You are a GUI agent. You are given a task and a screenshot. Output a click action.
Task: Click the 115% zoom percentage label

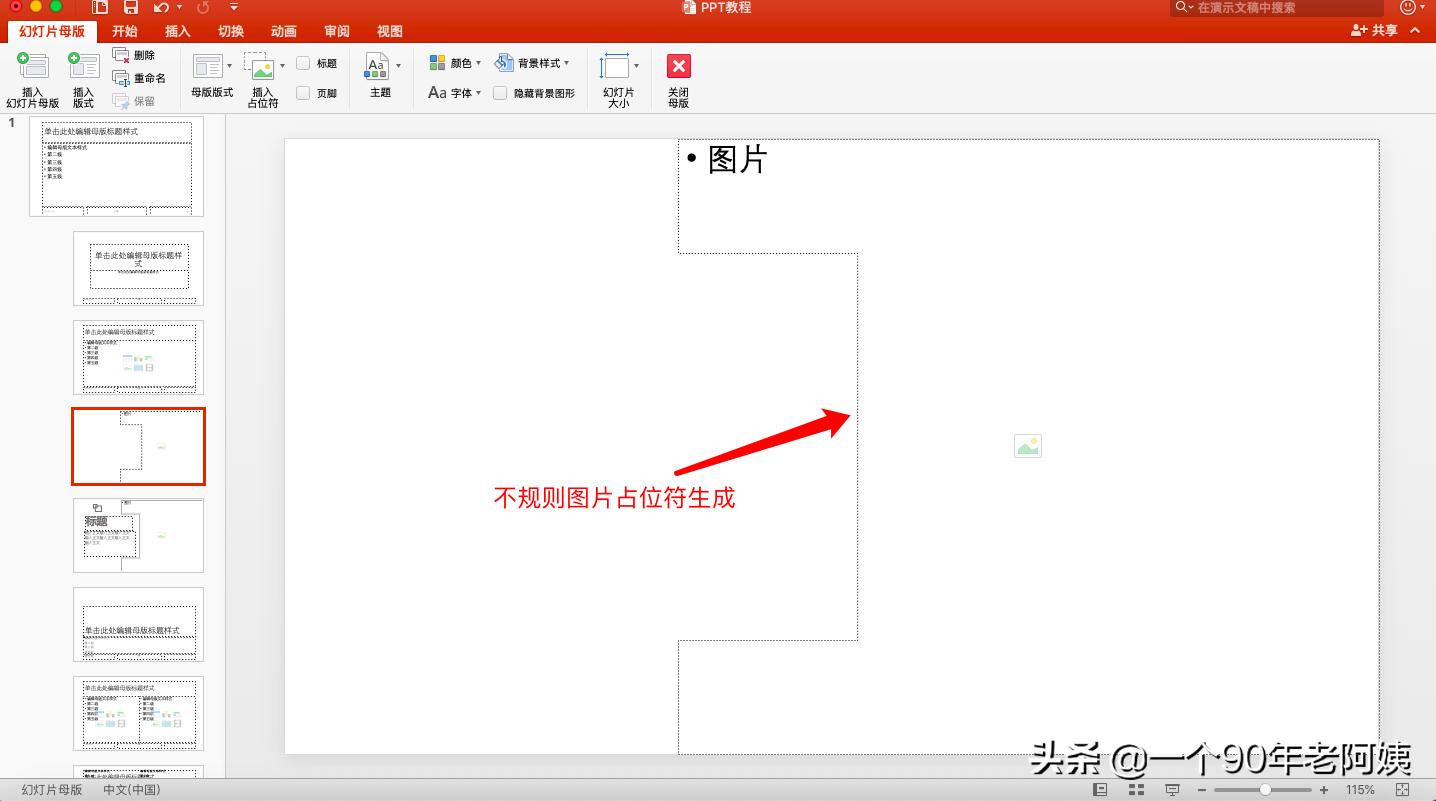1360,789
